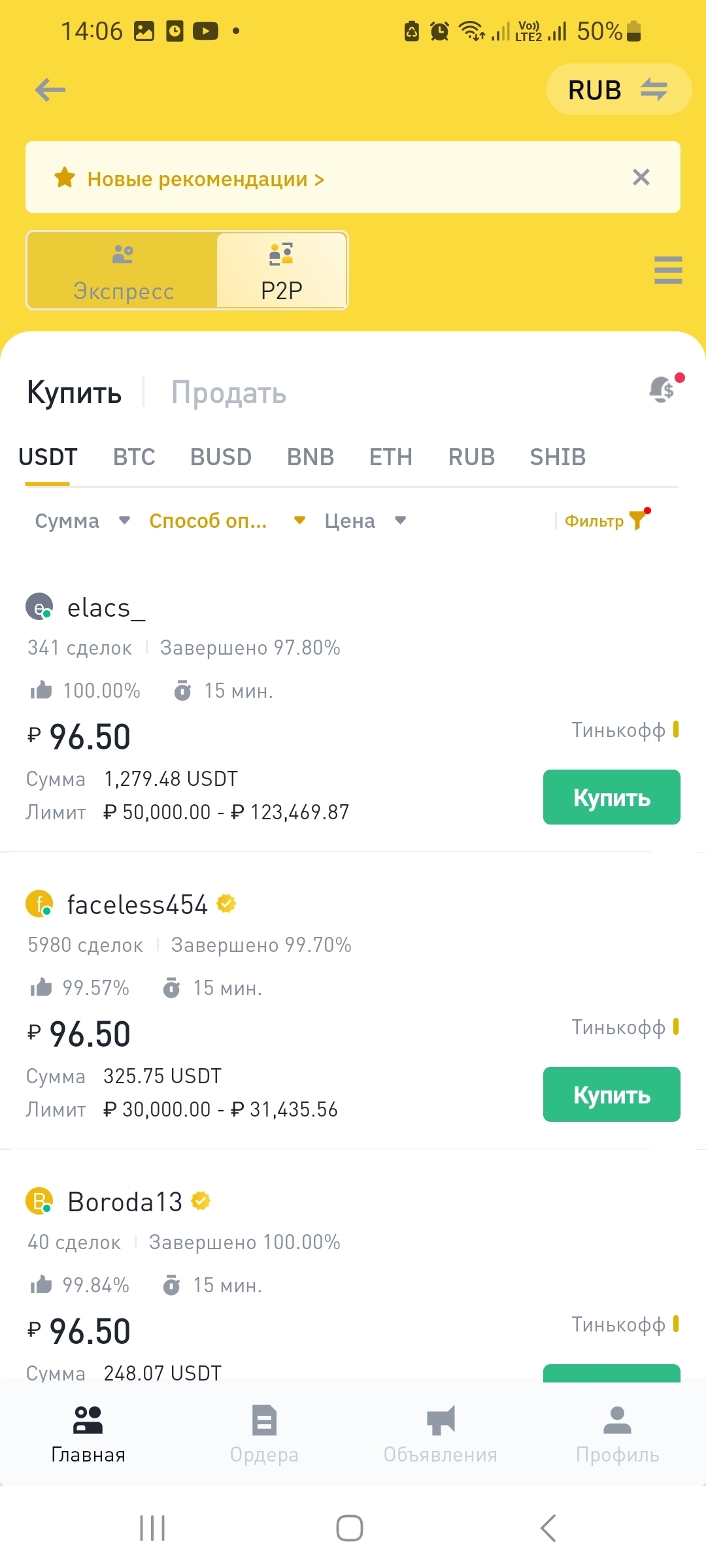
Task: Switch to the ETH coin tab
Action: [390, 457]
